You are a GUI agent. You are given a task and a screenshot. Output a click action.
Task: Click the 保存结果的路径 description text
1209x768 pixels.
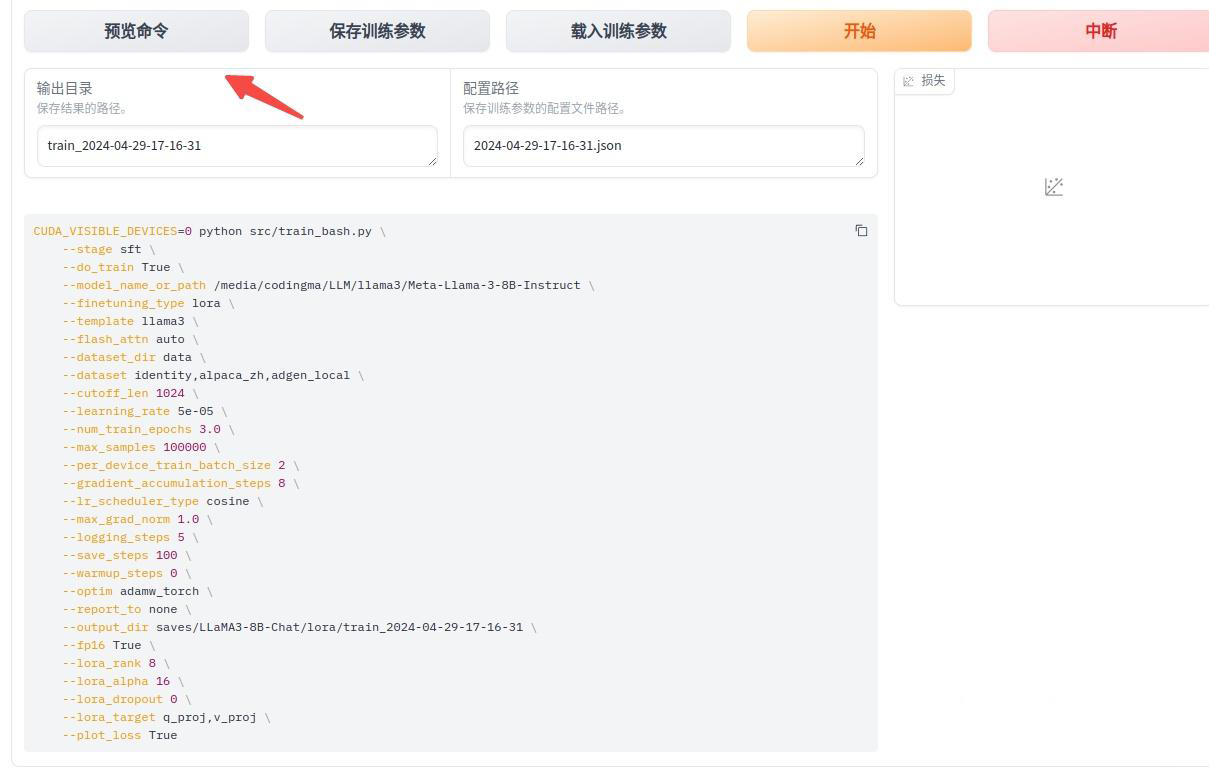click(x=82, y=108)
